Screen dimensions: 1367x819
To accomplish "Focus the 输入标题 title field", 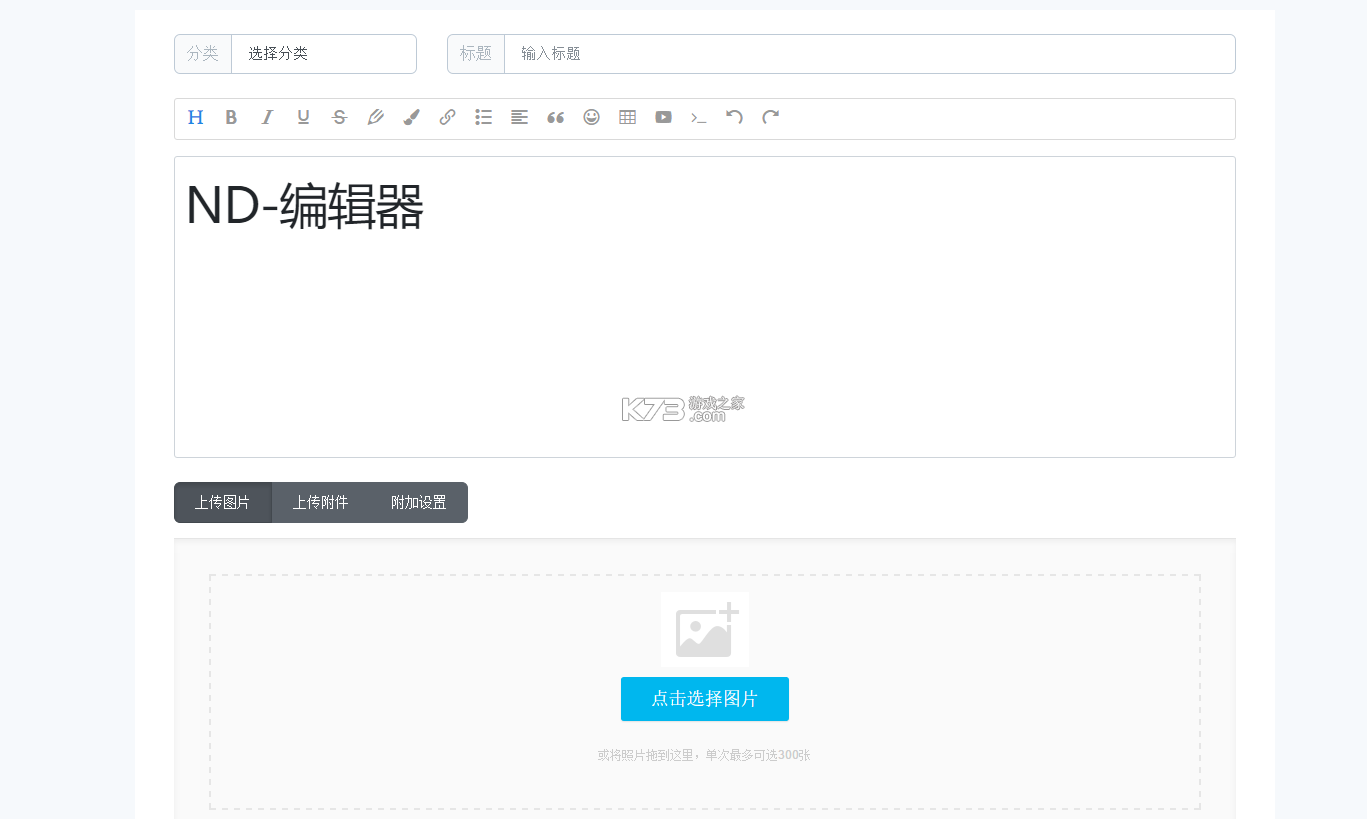I will click(x=870, y=54).
